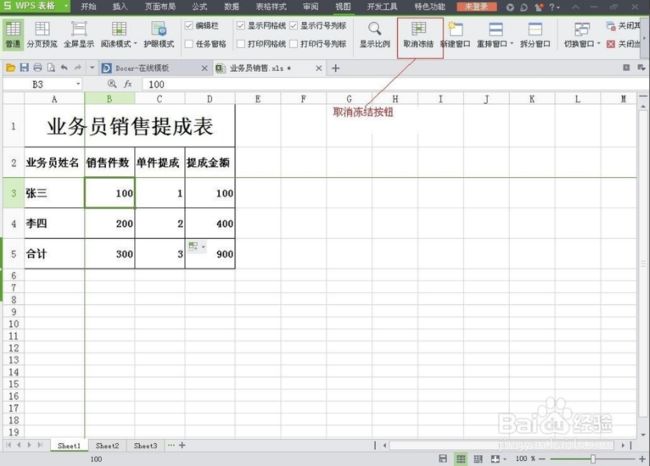Viewport: 650px width, 466px height.
Task: Expand the 阅读模式 dropdown arrow
Action: click(x=135, y=44)
